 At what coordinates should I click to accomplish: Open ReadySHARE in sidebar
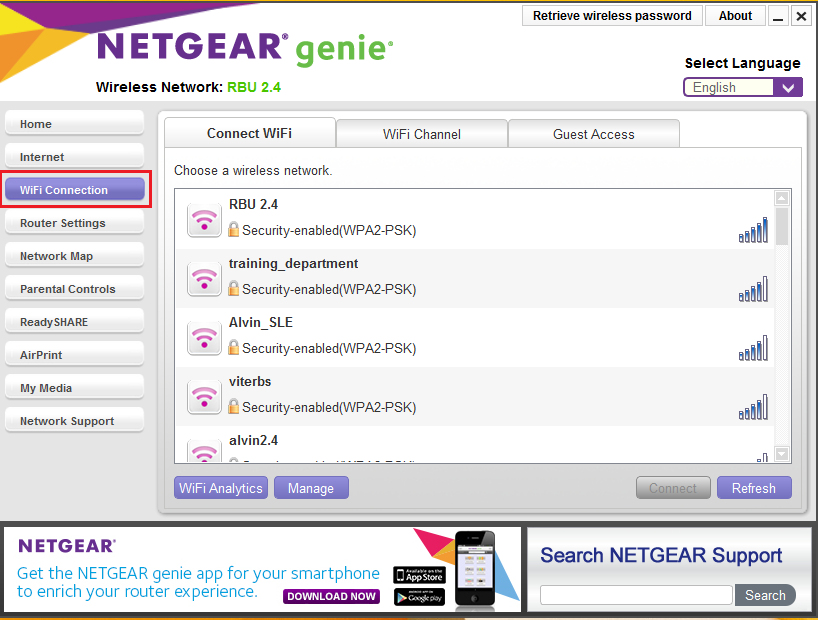click(x=75, y=321)
